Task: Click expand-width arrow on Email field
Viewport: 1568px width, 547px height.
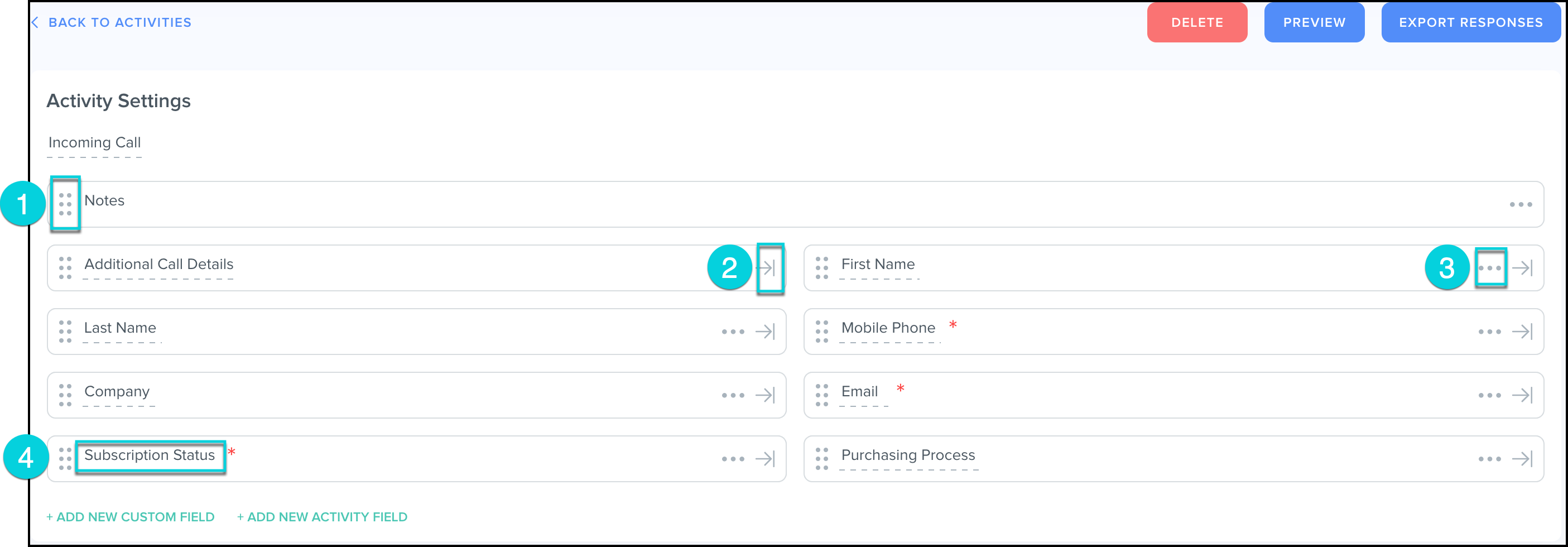Action: (1522, 395)
